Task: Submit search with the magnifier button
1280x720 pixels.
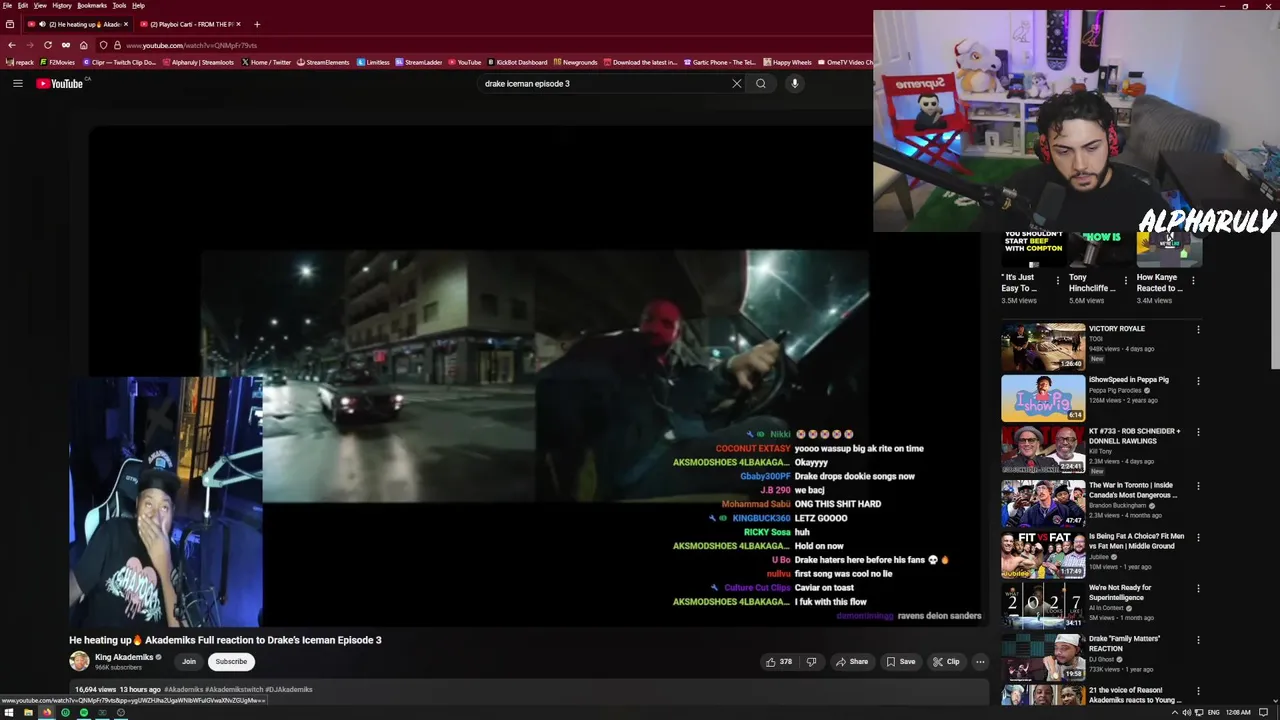Action: point(761,84)
